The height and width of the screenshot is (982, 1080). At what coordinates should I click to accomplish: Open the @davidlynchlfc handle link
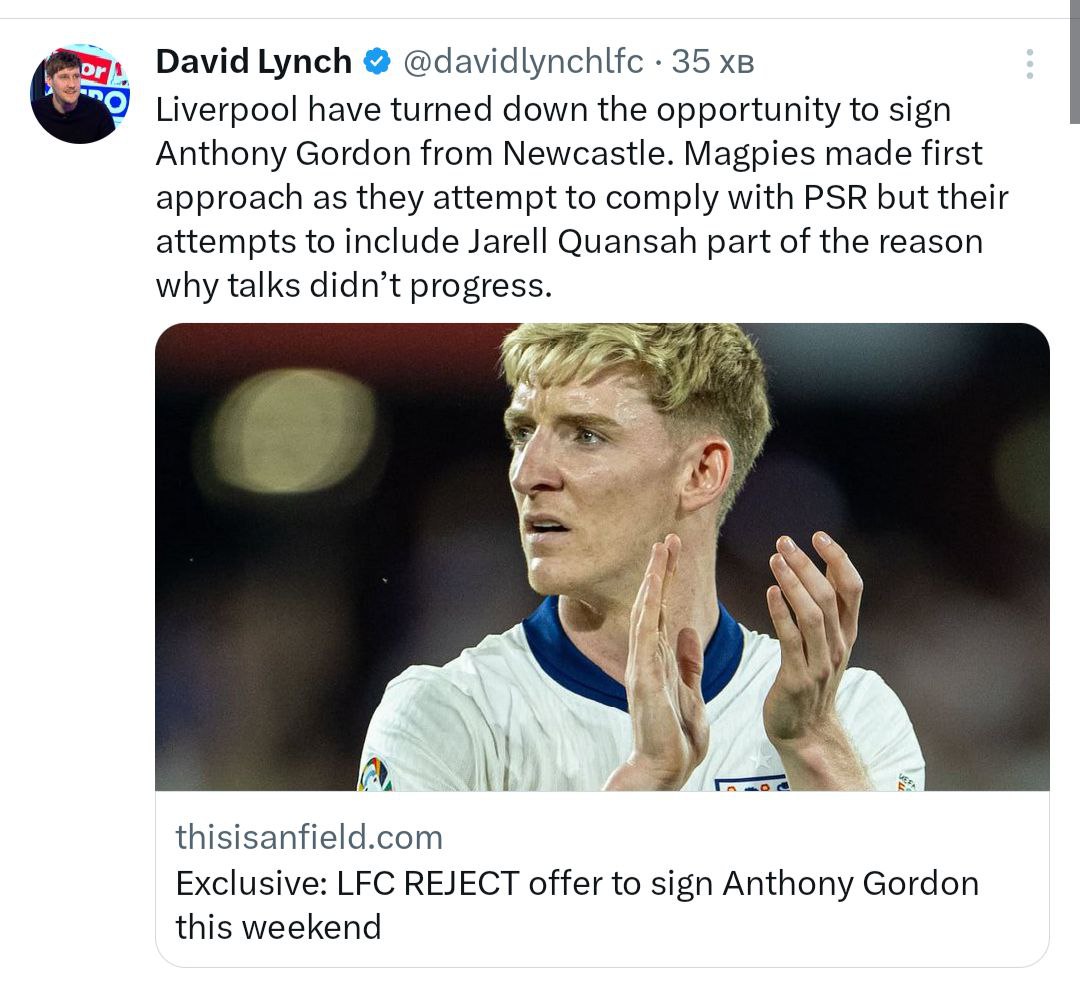pos(523,62)
